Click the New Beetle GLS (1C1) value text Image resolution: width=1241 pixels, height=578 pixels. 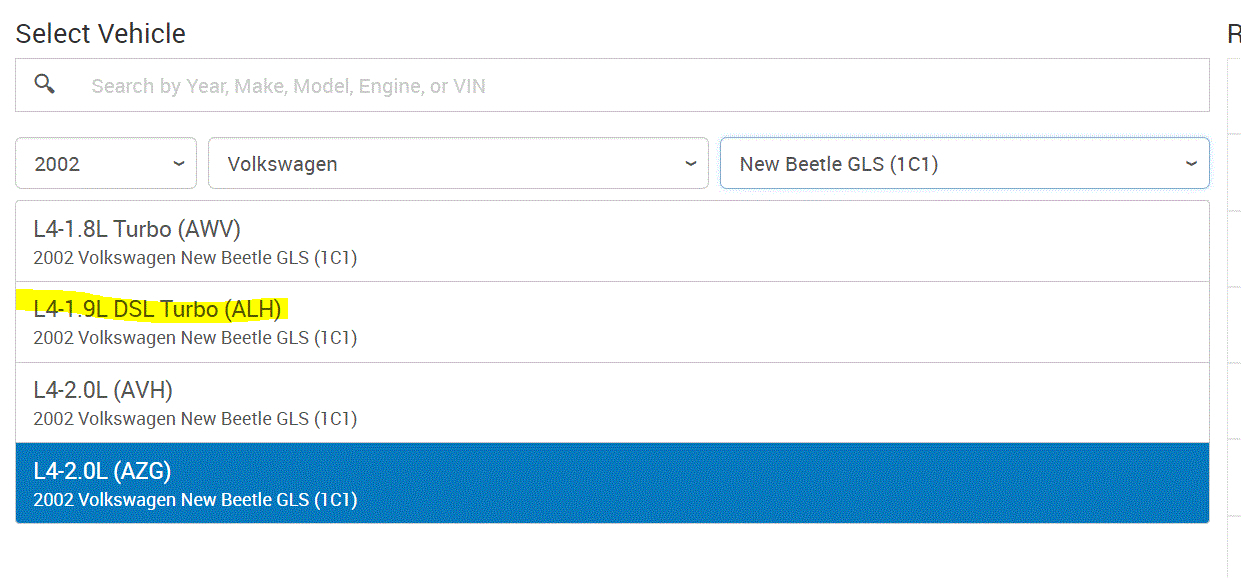tap(838, 164)
